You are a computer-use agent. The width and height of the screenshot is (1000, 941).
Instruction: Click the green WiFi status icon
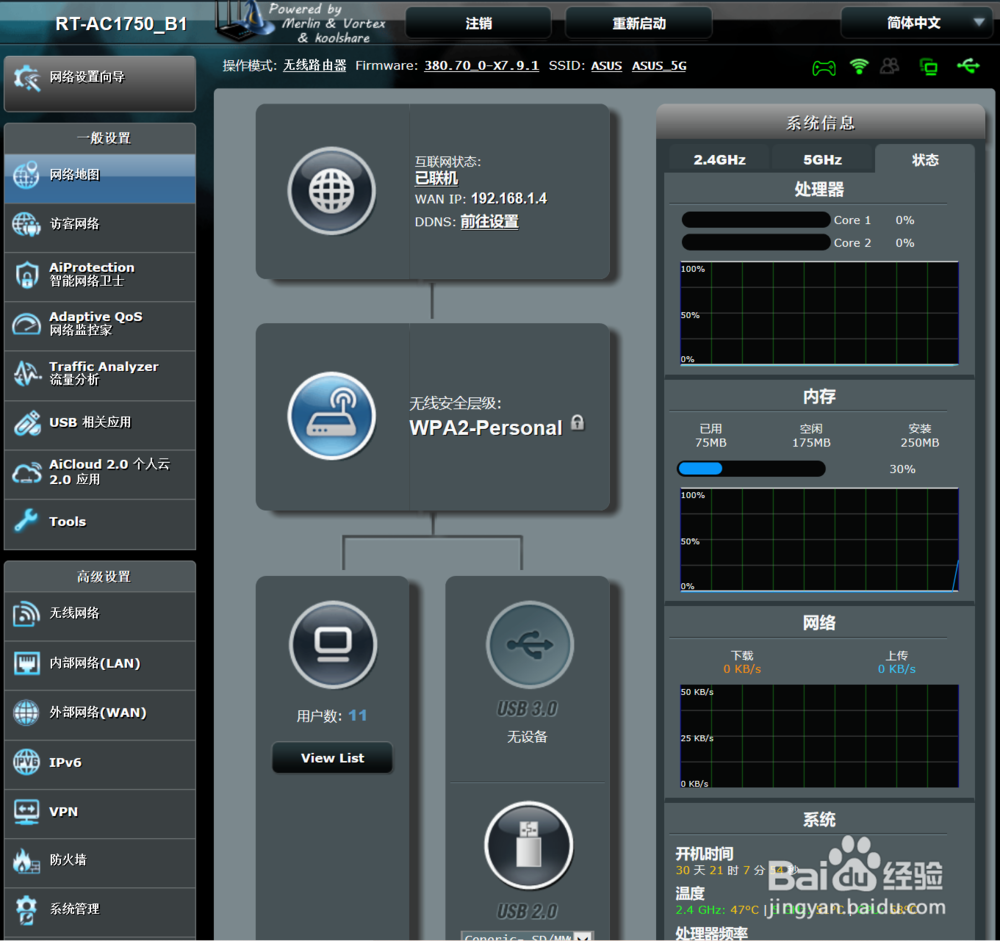[x=859, y=66]
